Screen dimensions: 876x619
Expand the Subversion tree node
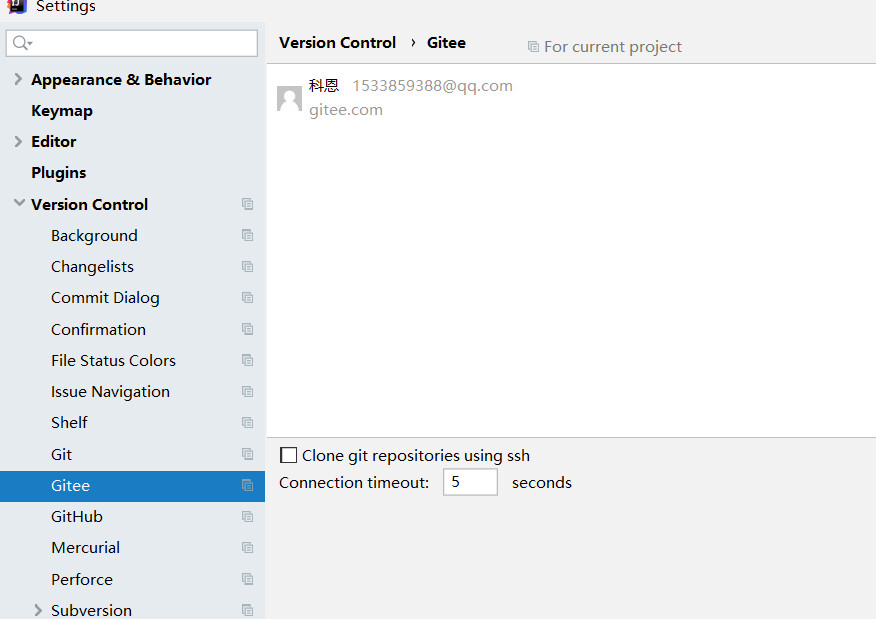point(38,610)
